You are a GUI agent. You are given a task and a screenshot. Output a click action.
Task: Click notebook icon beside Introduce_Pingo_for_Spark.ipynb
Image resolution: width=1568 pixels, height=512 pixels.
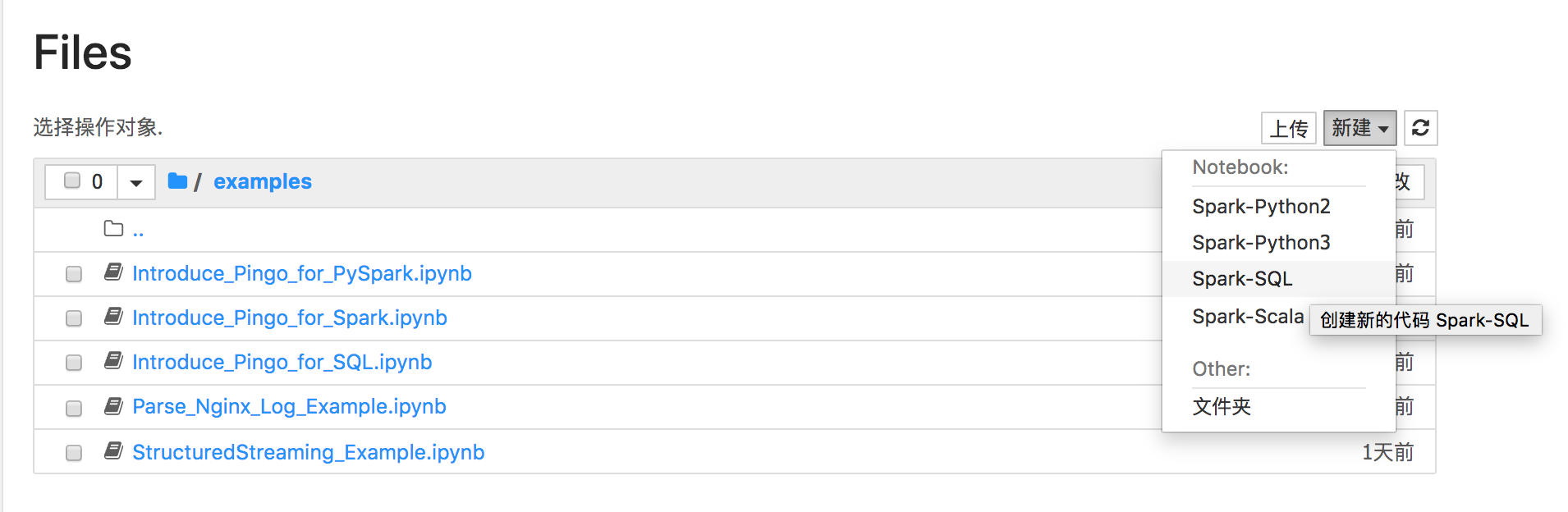pos(114,317)
